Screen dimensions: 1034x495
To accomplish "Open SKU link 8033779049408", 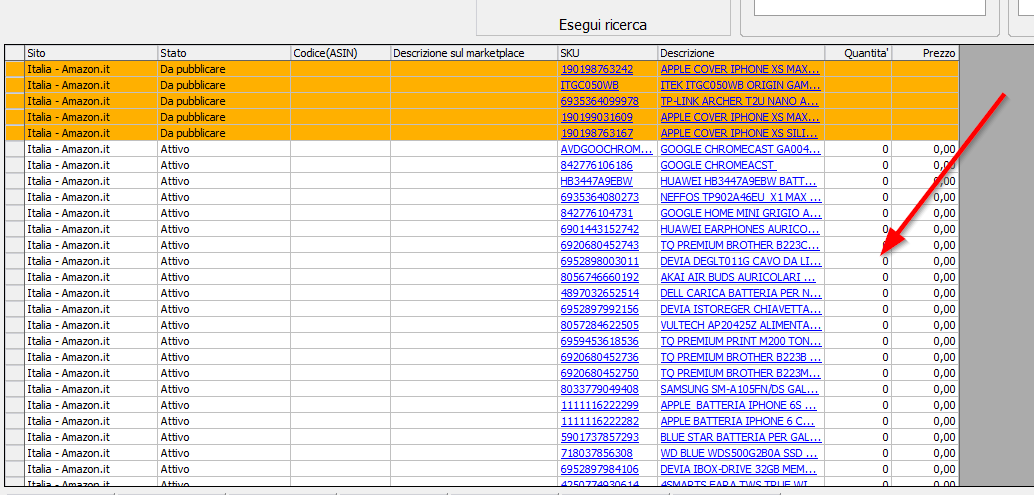I will 599,389.
